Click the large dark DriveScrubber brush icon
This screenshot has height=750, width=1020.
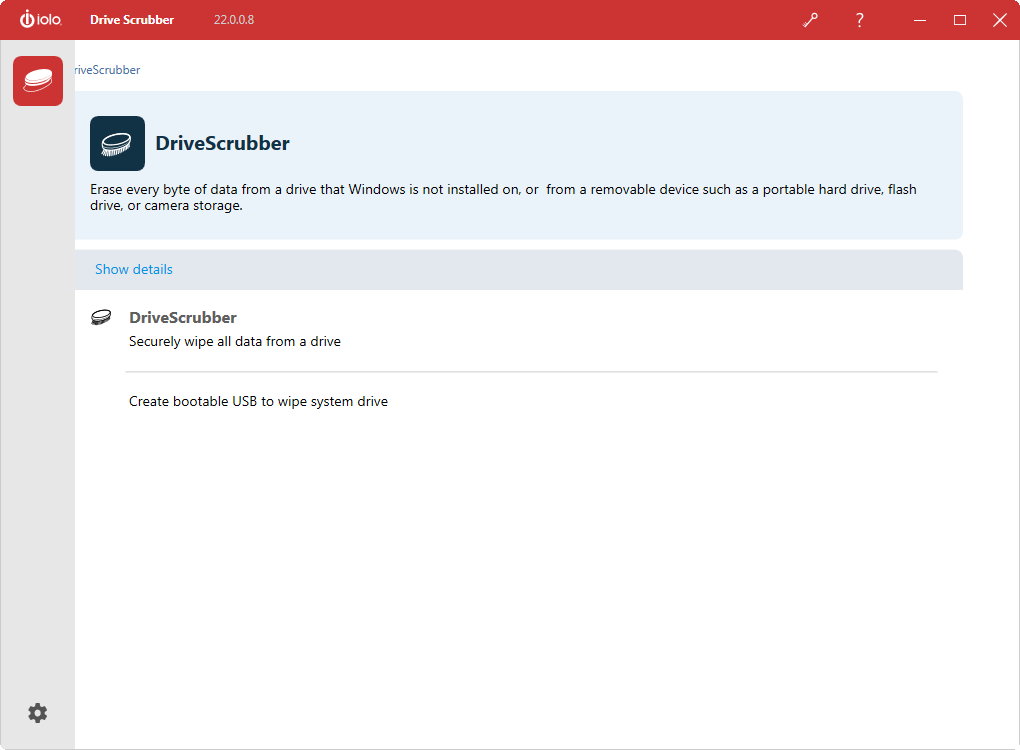click(117, 143)
